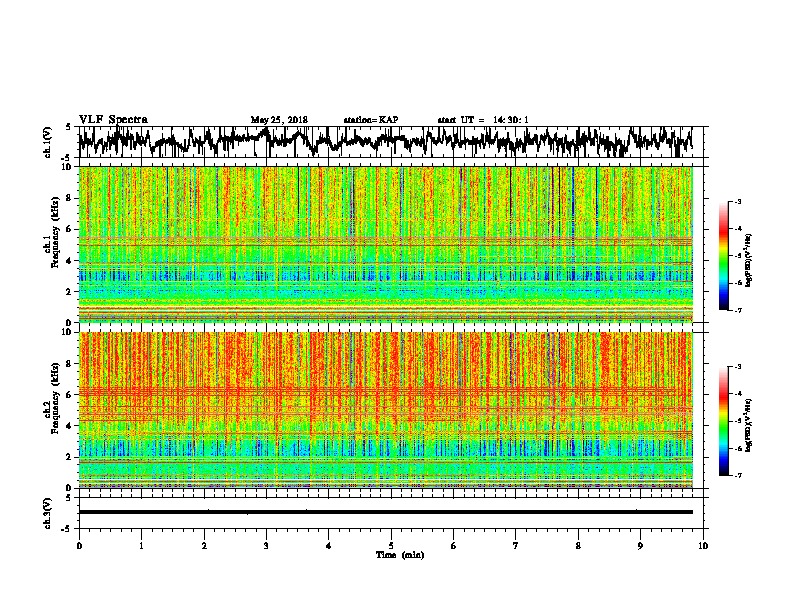Click the ch.1 frequency axis "10" tick label
The width and height of the screenshot is (792, 612).
pos(67,167)
